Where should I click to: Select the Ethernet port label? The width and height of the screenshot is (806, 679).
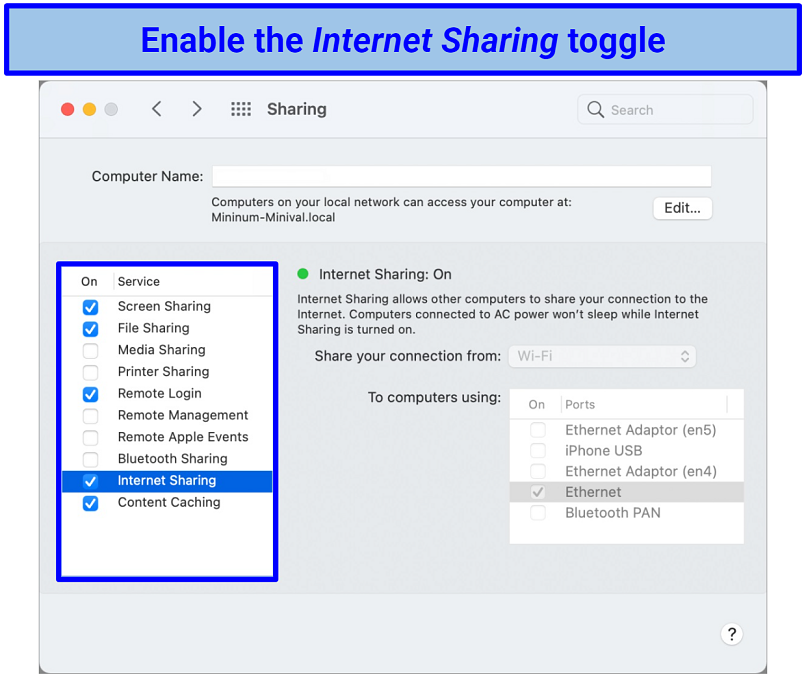tap(593, 492)
